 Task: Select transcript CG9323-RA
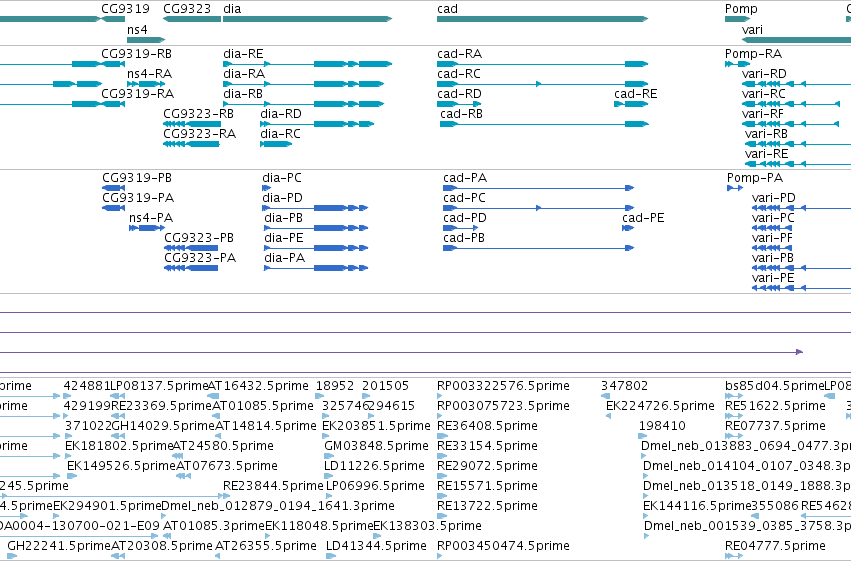(x=200, y=134)
